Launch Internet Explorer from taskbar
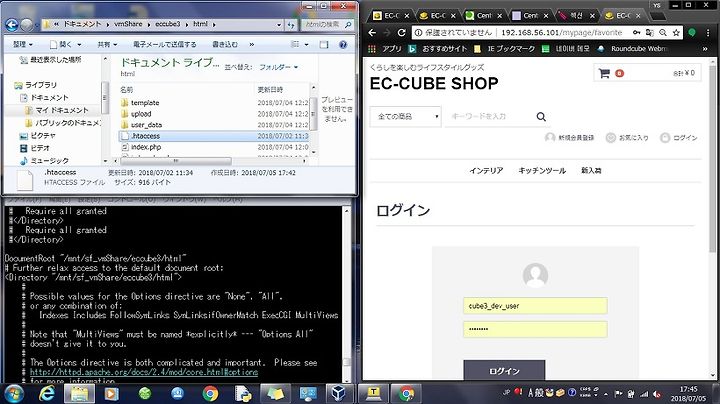 (x=47, y=393)
